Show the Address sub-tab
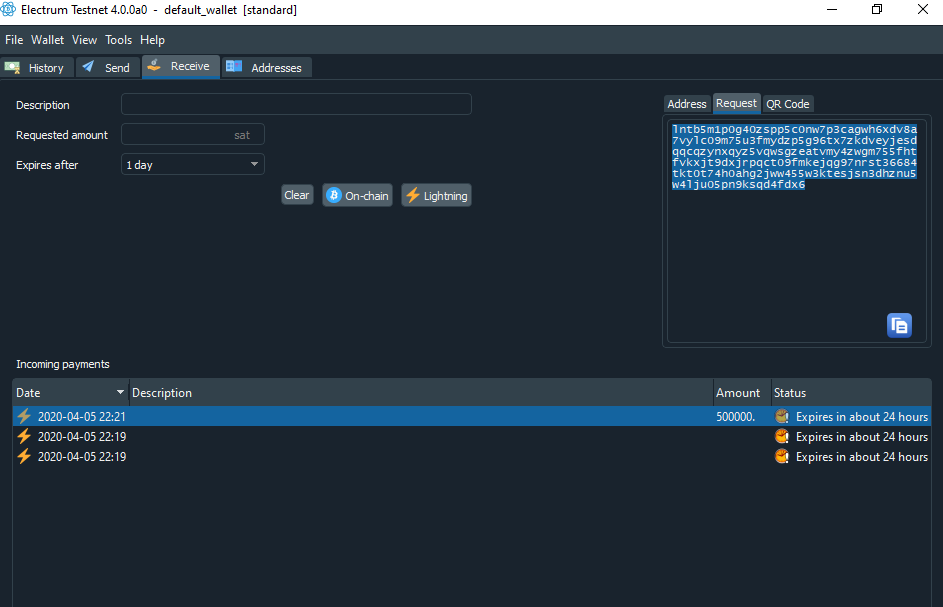This screenshot has width=943, height=607. (x=687, y=104)
